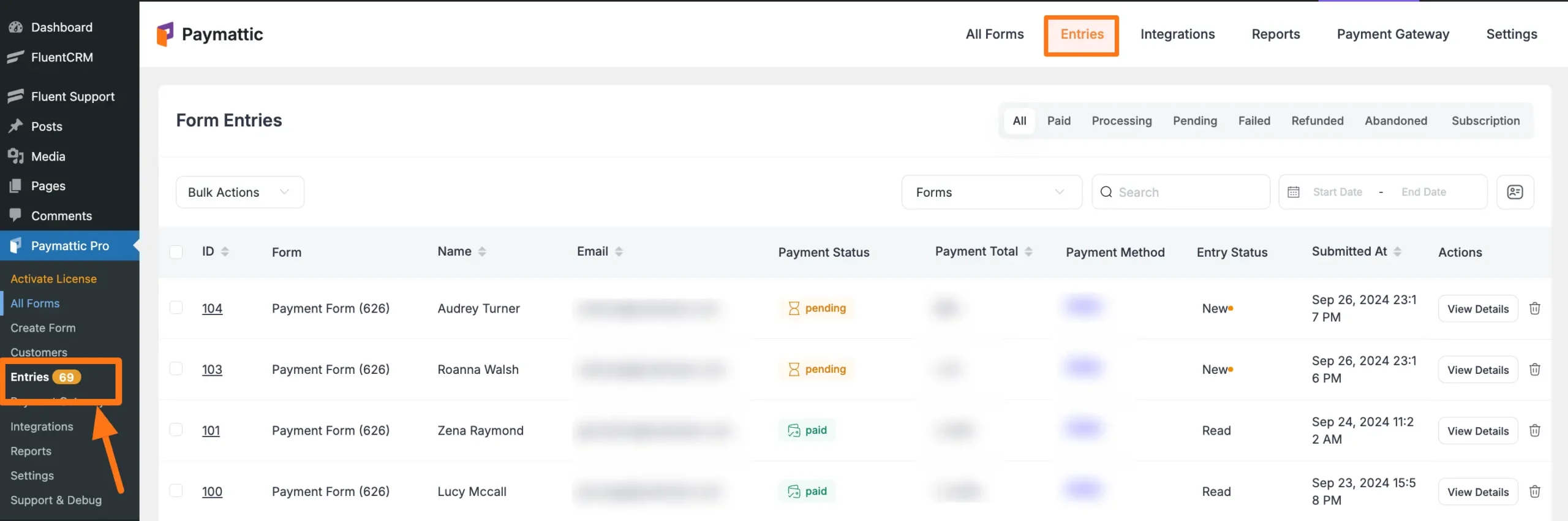Screen dimensions: 1568x521
Task: Show All entries filter
Action: coord(1019,121)
